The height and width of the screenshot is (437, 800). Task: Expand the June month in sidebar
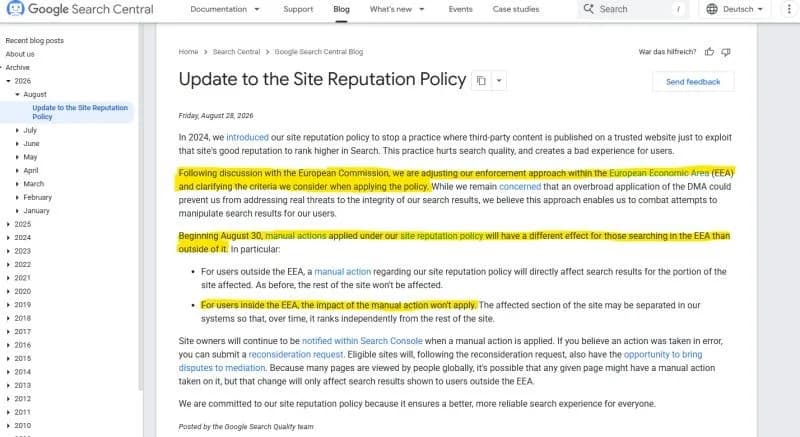[17, 144]
